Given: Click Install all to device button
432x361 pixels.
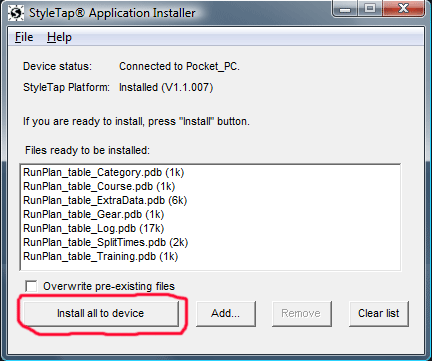Looking at the screenshot, I should (101, 313).
